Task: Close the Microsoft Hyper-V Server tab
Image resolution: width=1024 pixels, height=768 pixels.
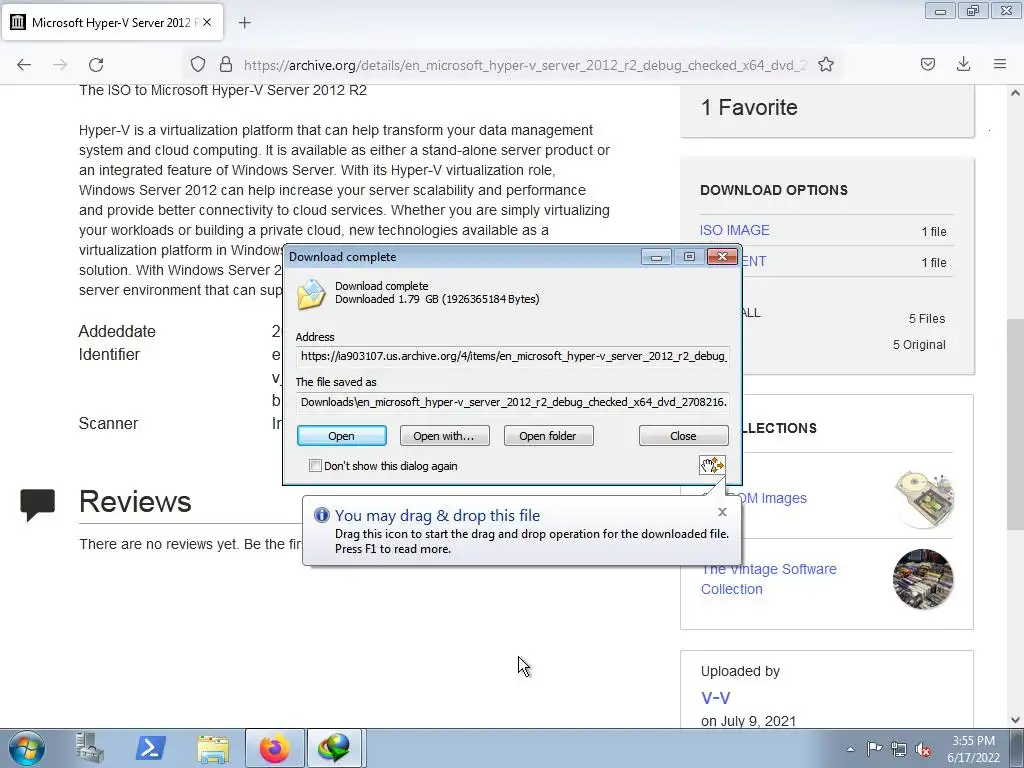Action: (207, 22)
